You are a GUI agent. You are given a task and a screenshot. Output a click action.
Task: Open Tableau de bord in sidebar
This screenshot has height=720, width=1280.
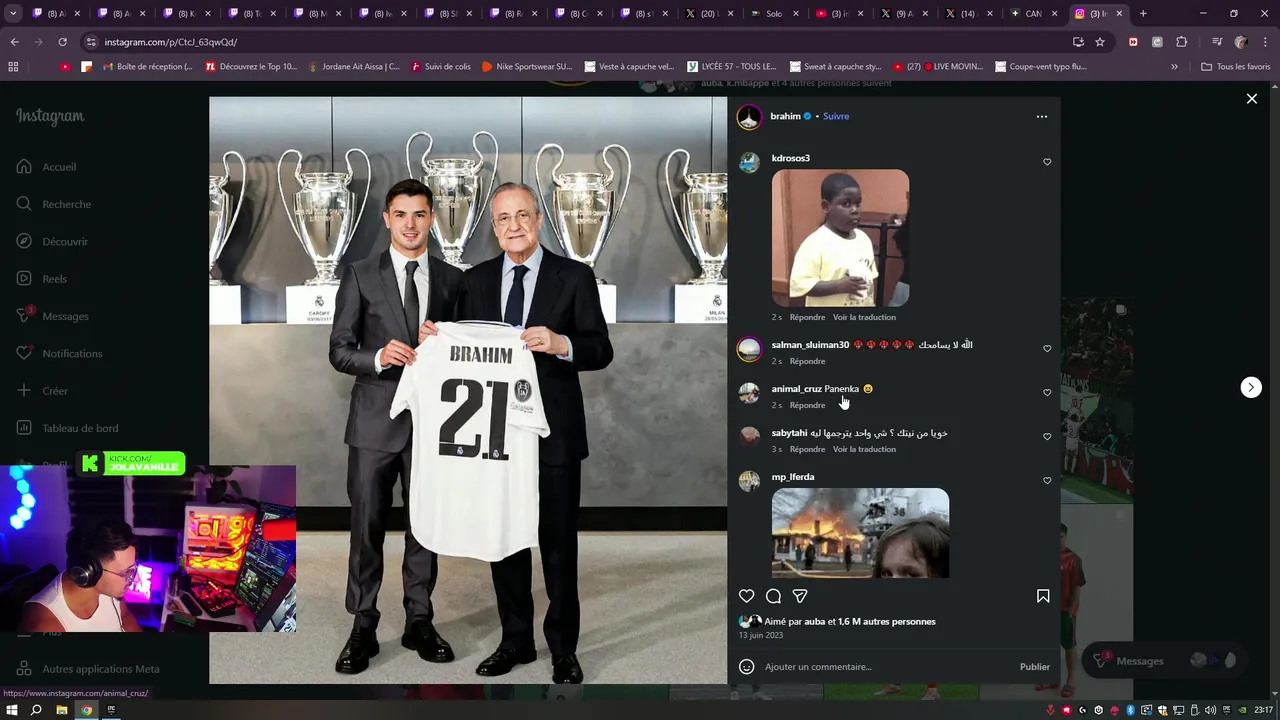[66, 428]
